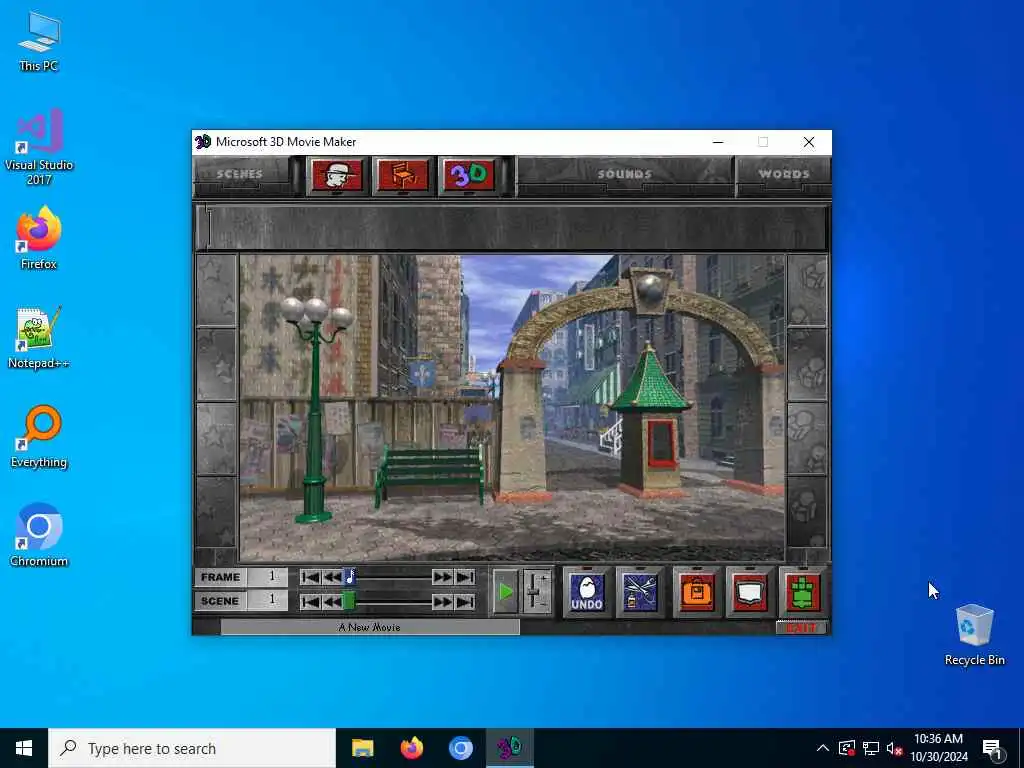Image resolution: width=1024 pixels, height=768 pixels.
Task: Open the Words tools tab
Action: [784, 174]
